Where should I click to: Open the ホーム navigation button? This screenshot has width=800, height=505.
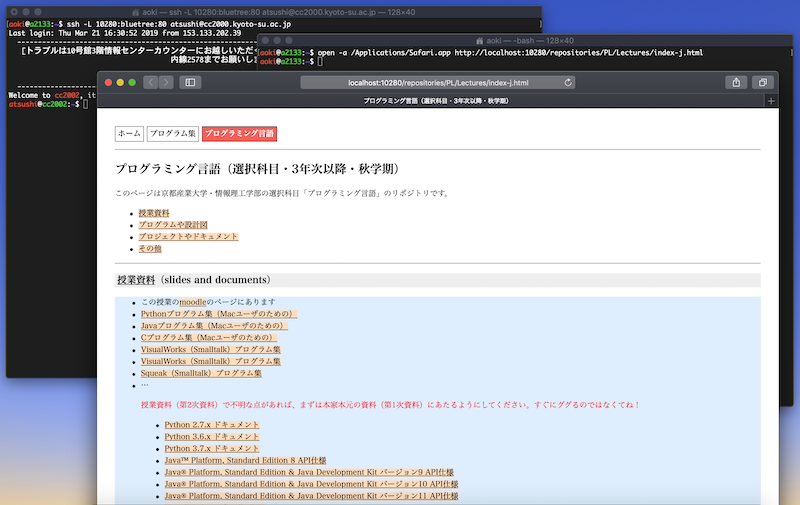tap(129, 134)
